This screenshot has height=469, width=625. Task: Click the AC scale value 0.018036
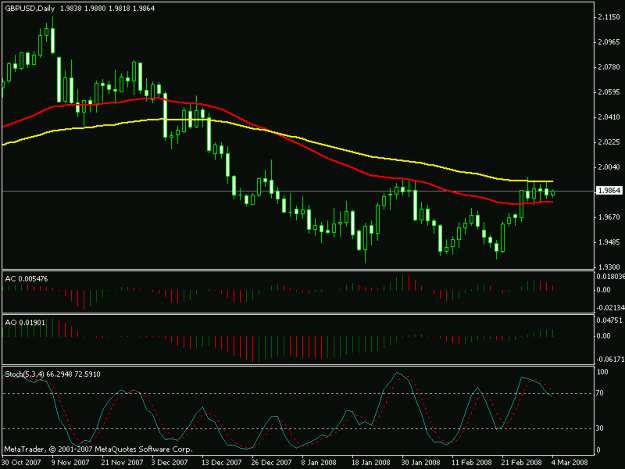pos(610,276)
